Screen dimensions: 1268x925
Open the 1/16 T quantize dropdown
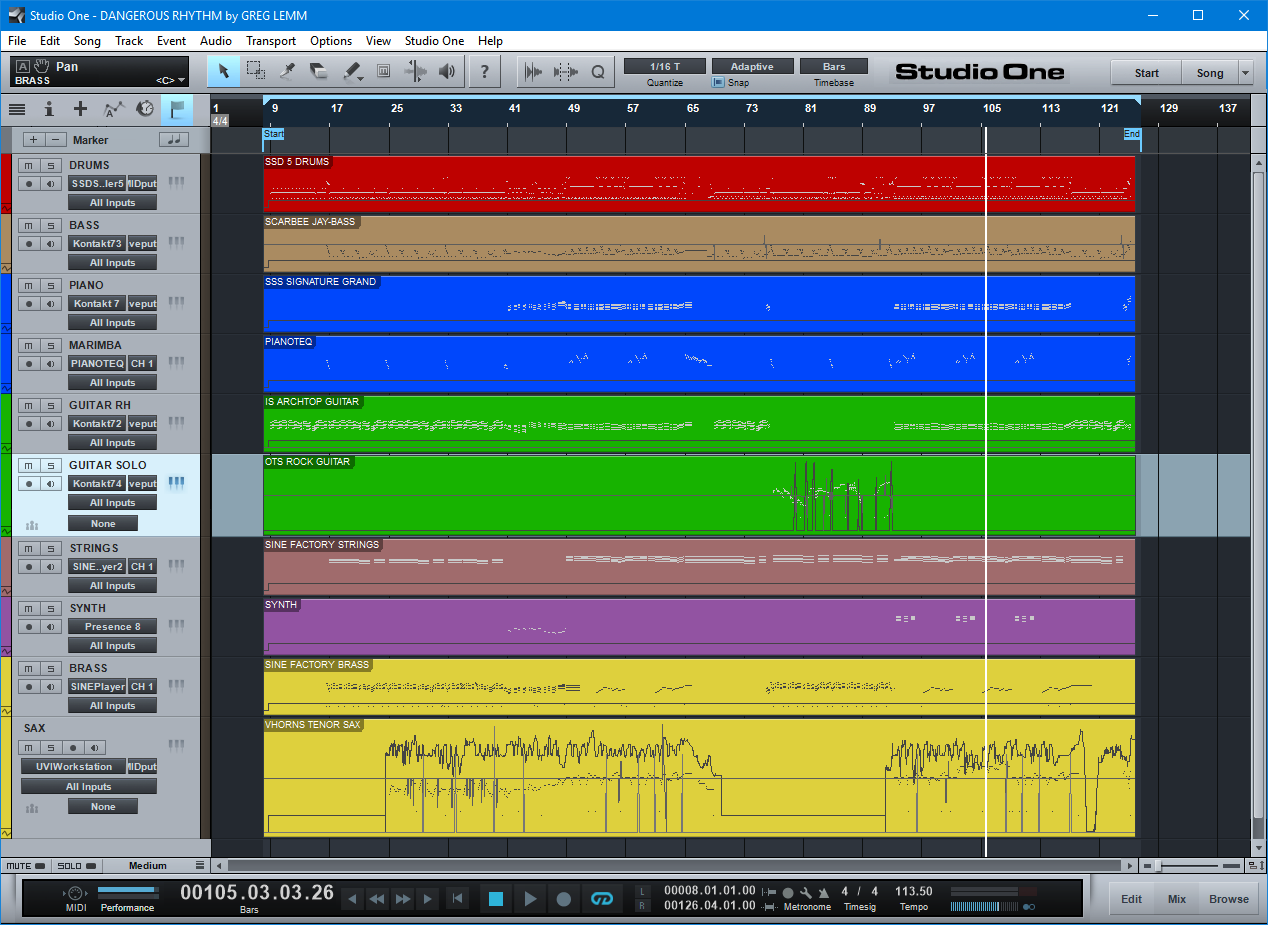tap(664, 66)
